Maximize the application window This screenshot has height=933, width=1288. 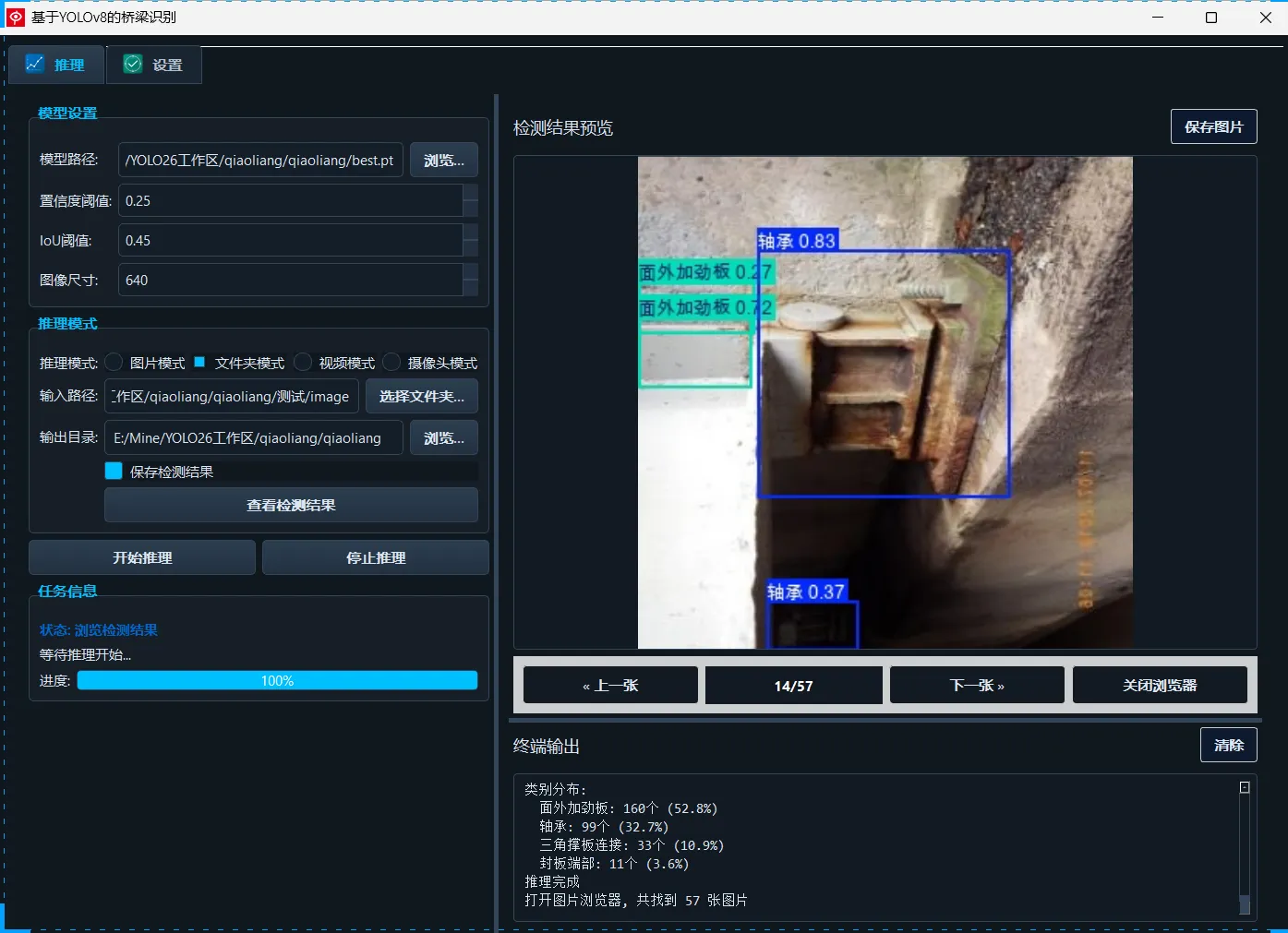pyautogui.click(x=1211, y=18)
